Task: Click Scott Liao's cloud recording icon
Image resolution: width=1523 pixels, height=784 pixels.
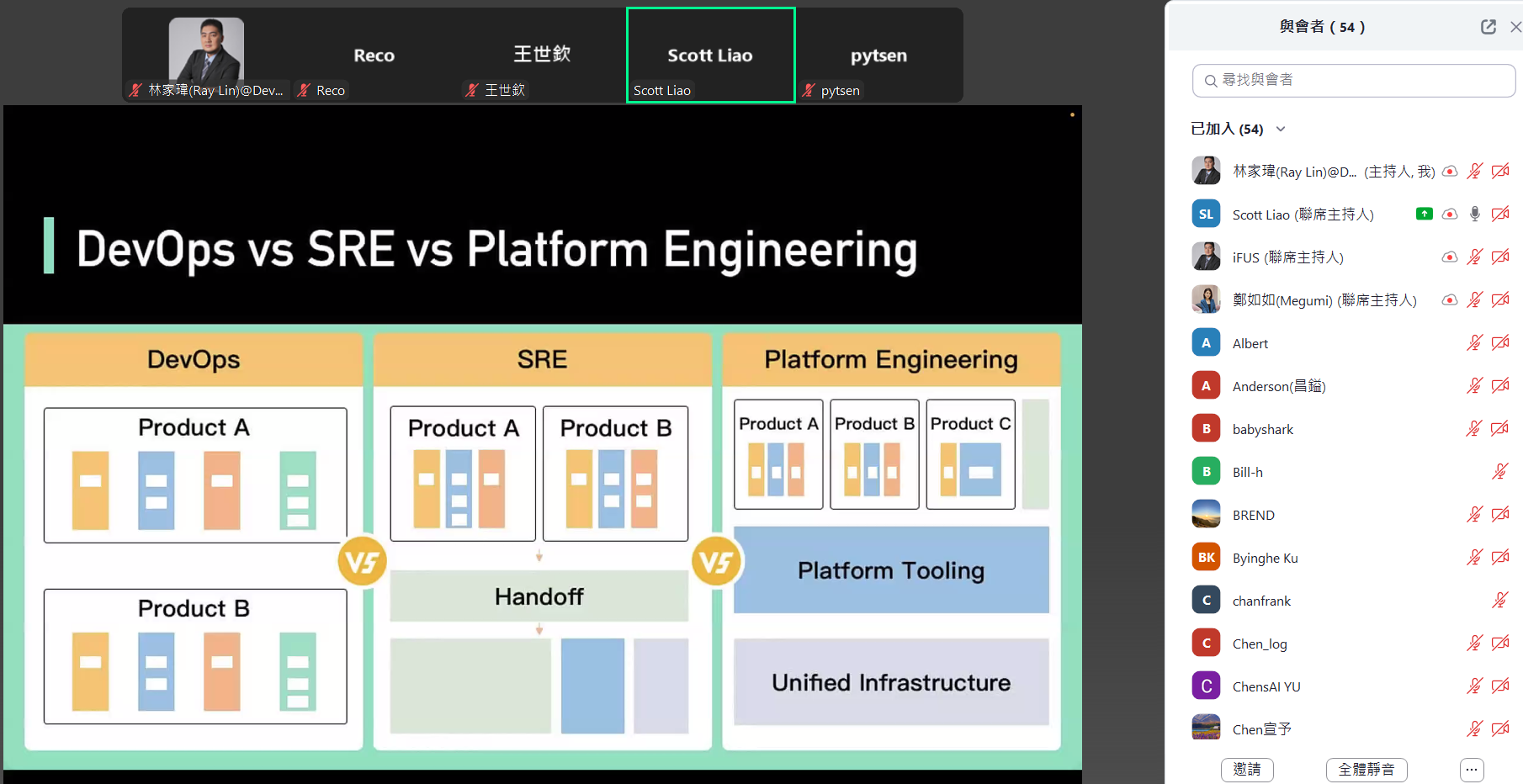Action: coord(1449,214)
